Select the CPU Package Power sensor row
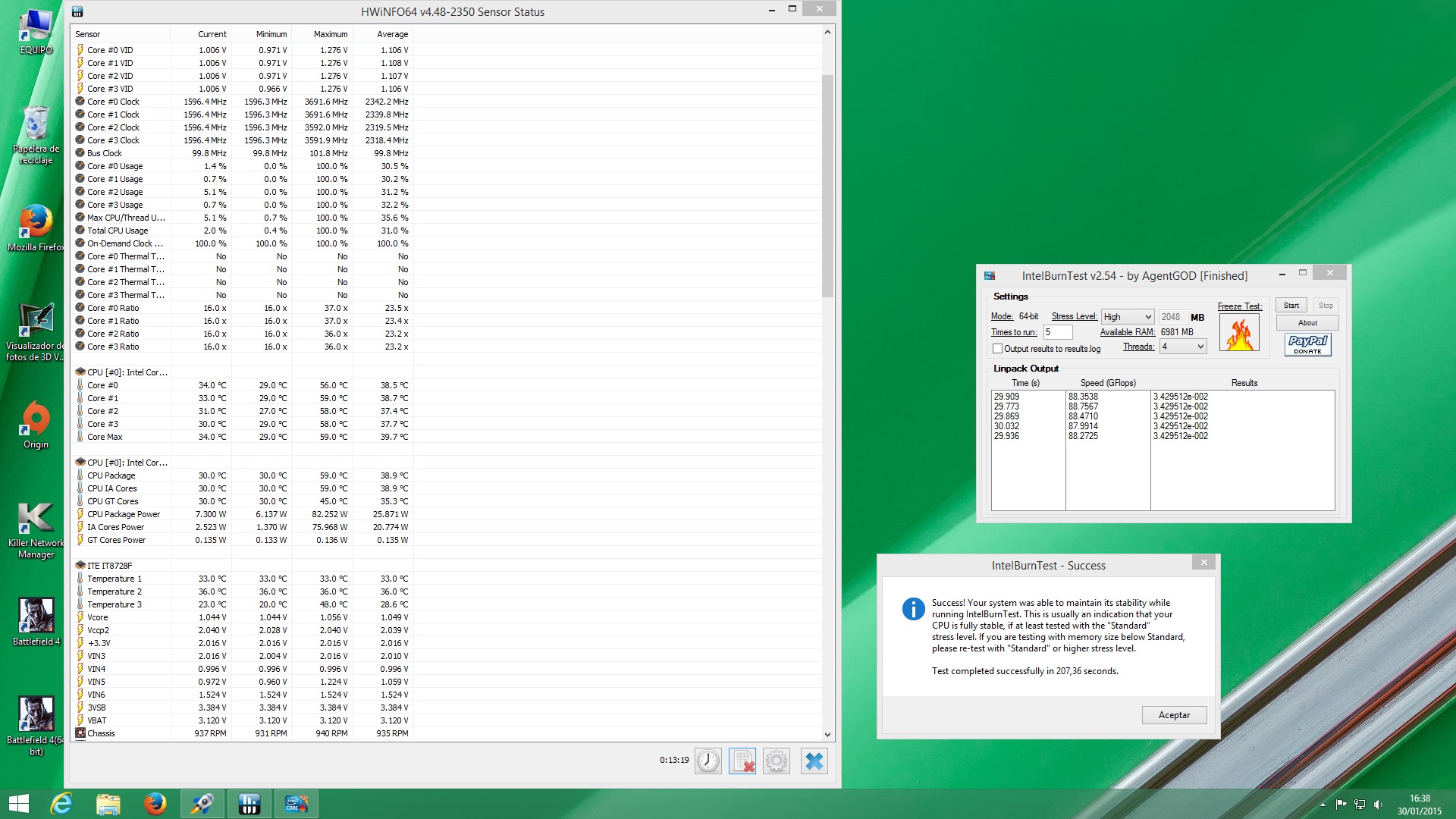This screenshot has height=819, width=1456. click(x=124, y=514)
